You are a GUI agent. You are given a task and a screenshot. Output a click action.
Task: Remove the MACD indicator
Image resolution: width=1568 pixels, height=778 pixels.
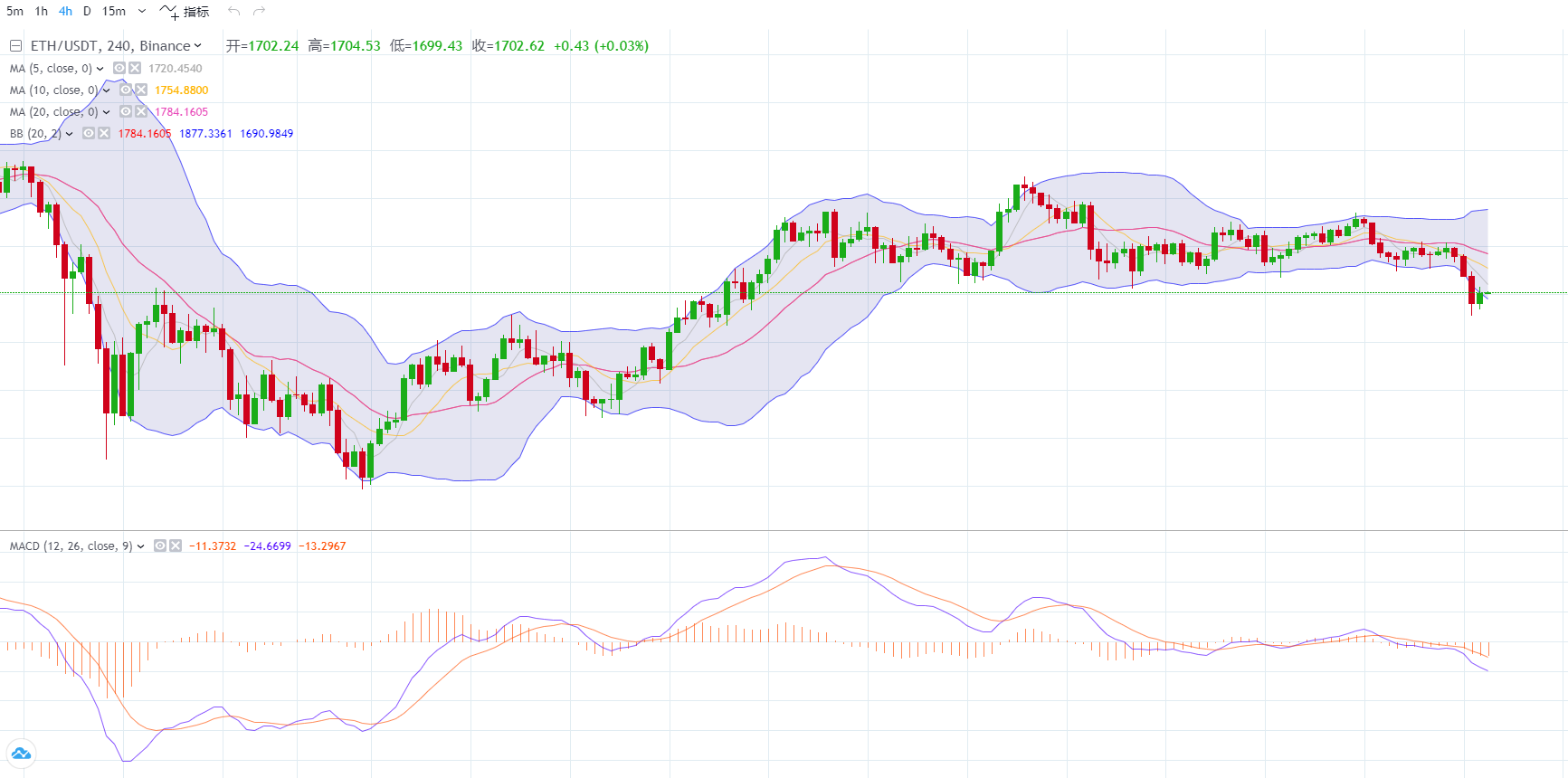click(176, 546)
